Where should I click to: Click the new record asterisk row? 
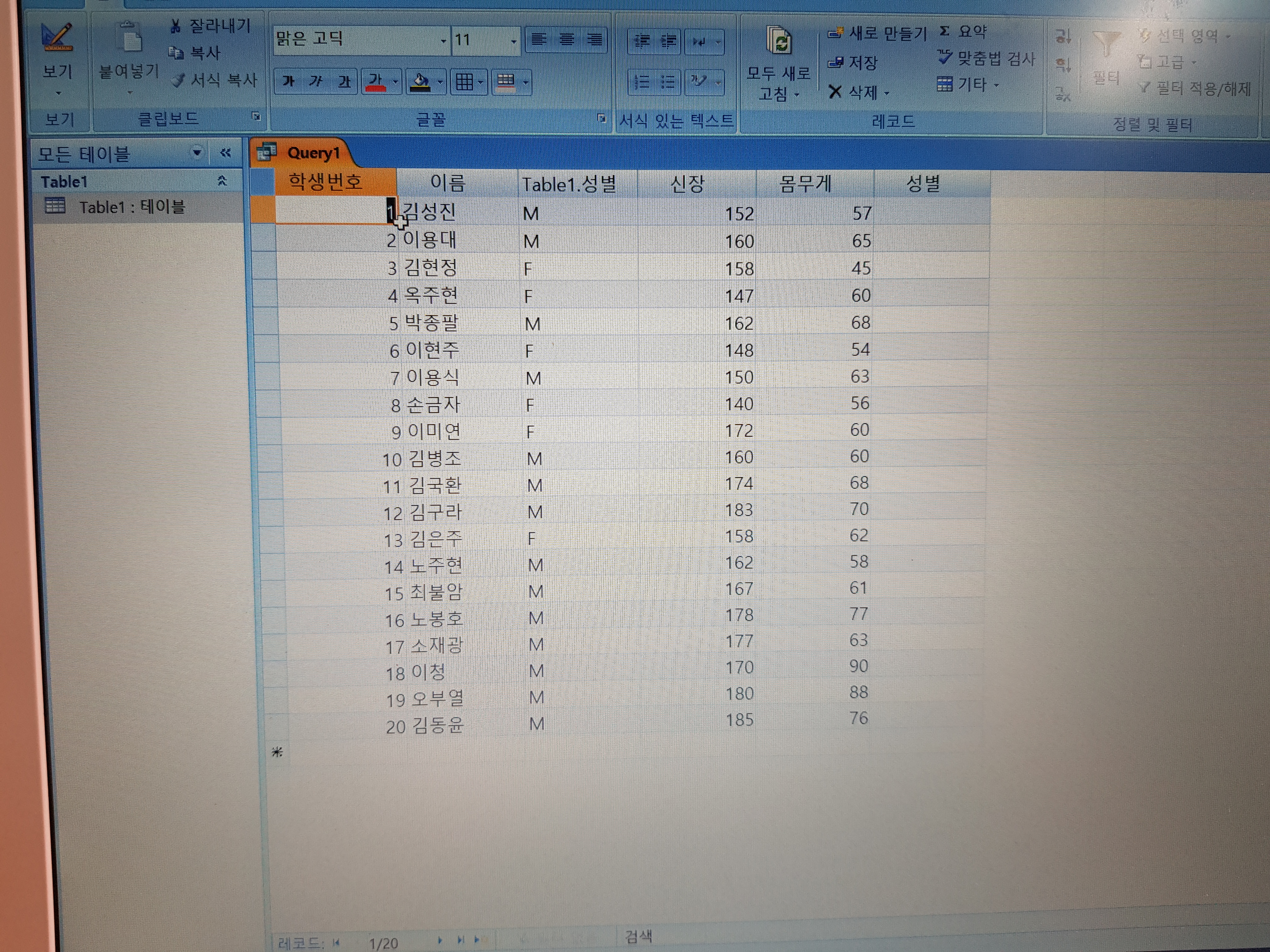[x=277, y=752]
